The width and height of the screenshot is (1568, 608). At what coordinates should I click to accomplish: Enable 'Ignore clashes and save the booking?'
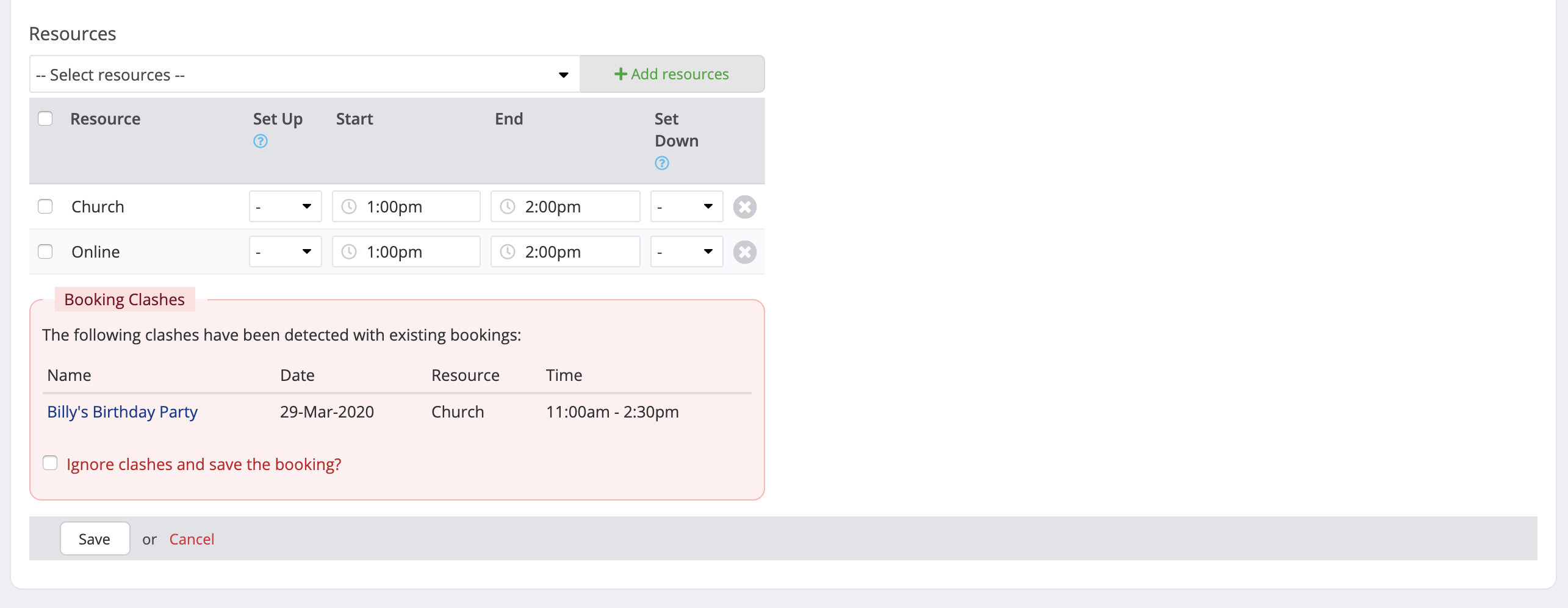pos(49,463)
